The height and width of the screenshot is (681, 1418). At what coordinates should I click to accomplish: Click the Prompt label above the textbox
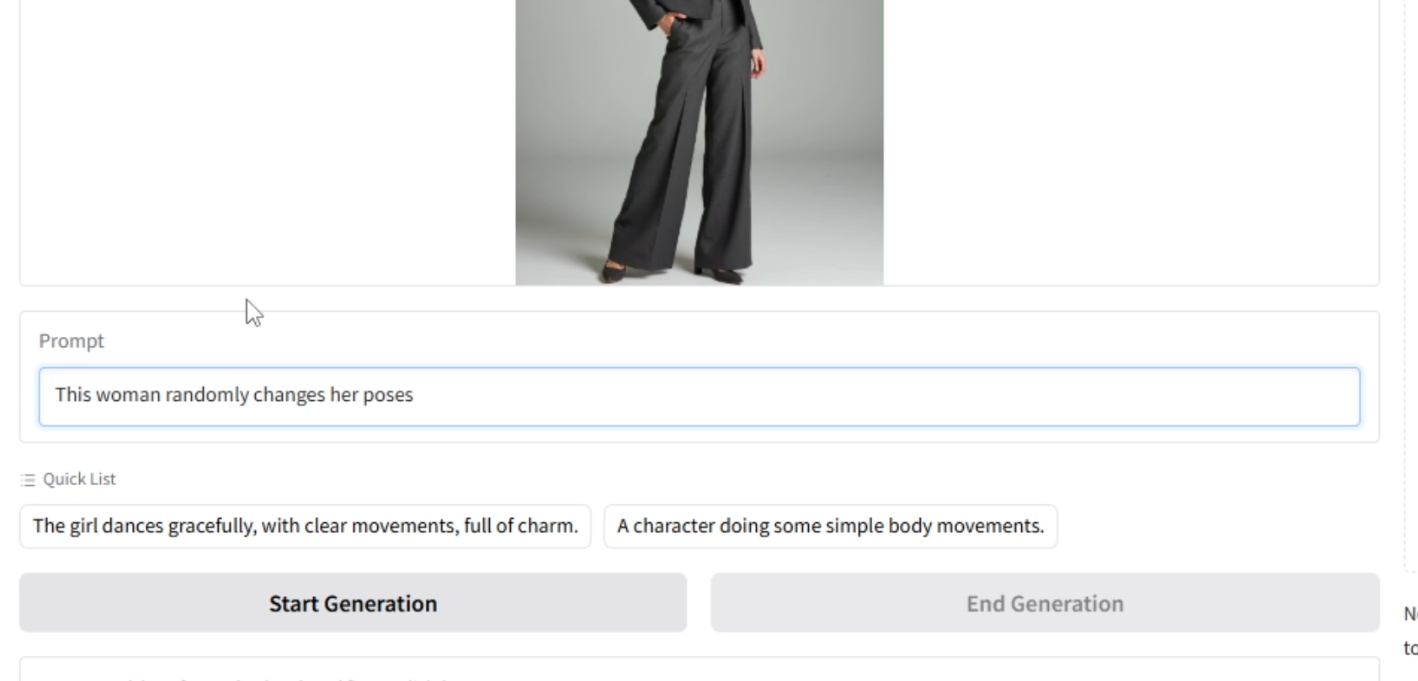[x=71, y=341]
